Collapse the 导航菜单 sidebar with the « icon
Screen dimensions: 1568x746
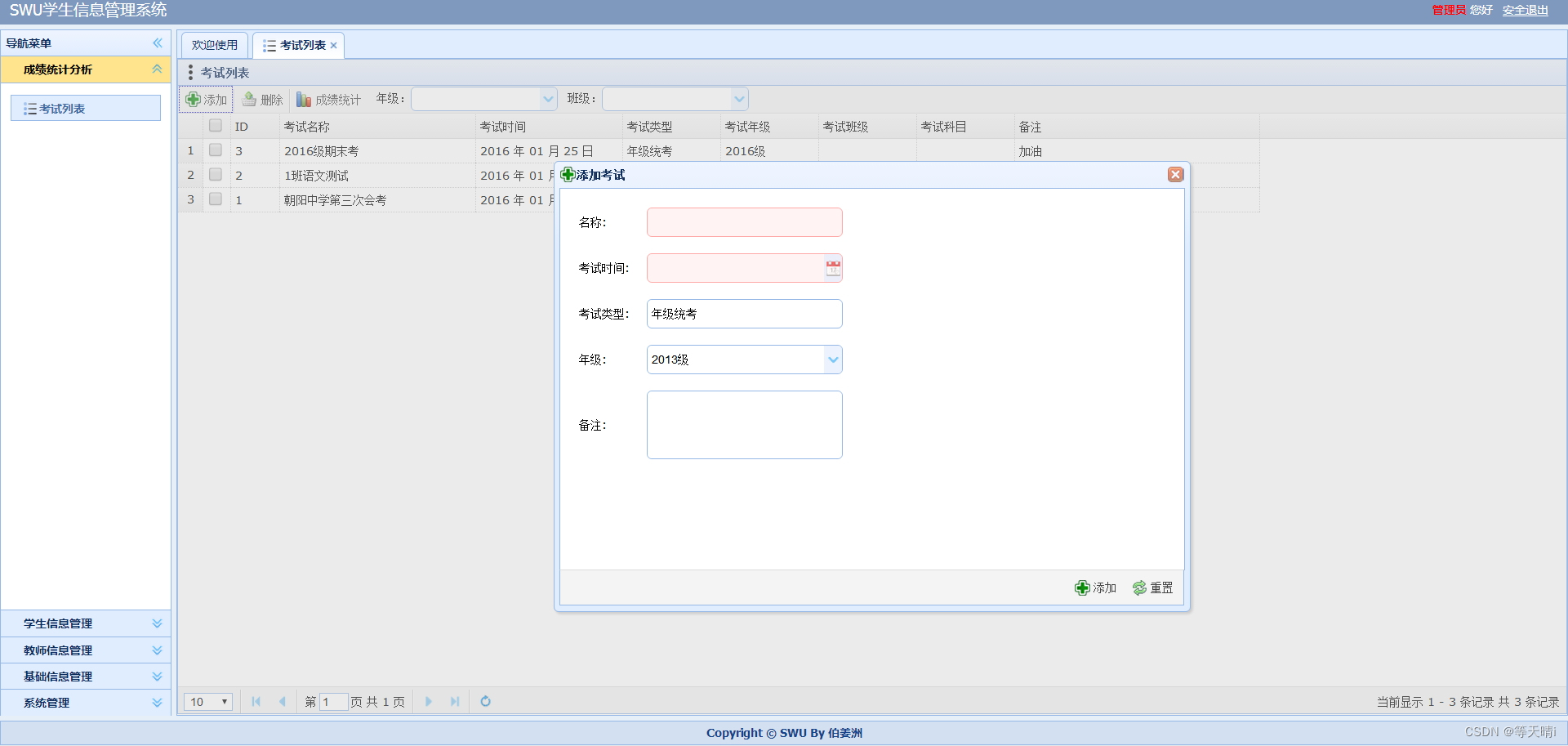157,43
